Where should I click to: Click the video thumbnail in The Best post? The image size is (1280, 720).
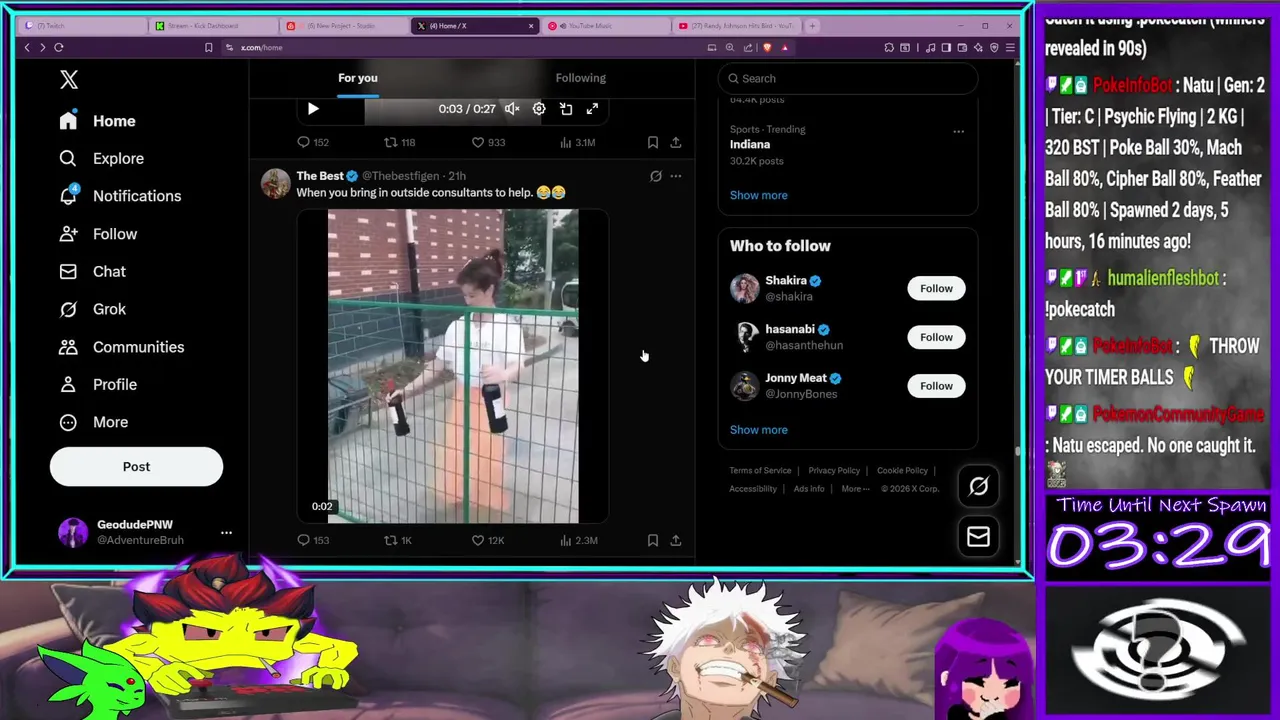tap(453, 366)
